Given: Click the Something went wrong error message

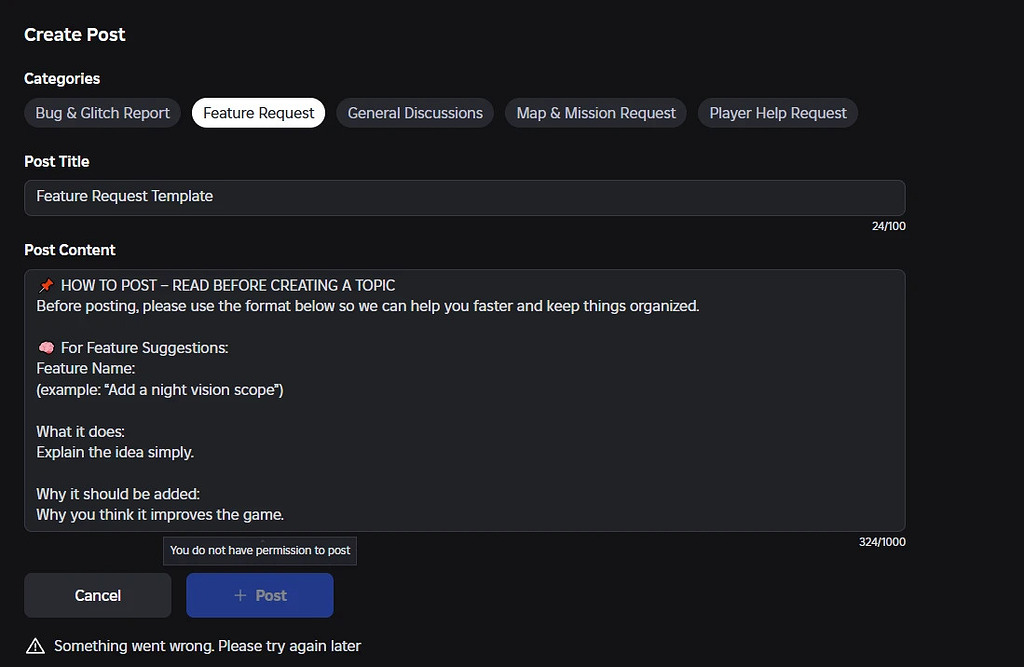Looking at the screenshot, I should (207, 645).
